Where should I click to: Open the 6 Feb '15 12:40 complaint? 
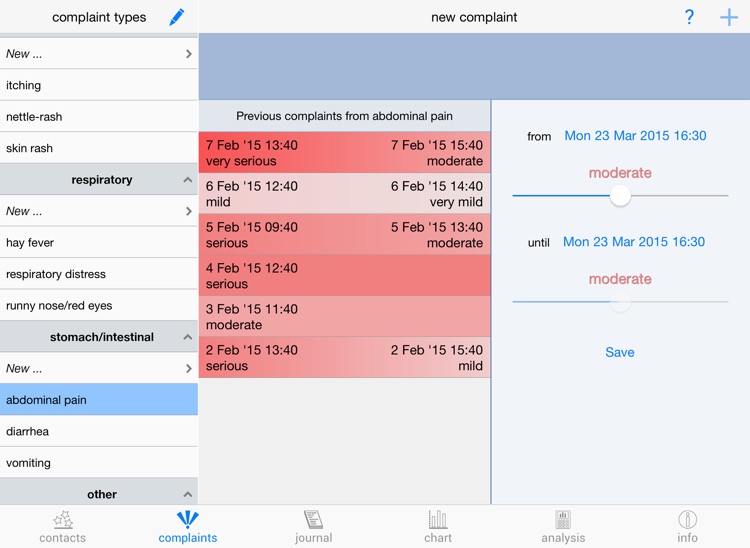point(344,194)
